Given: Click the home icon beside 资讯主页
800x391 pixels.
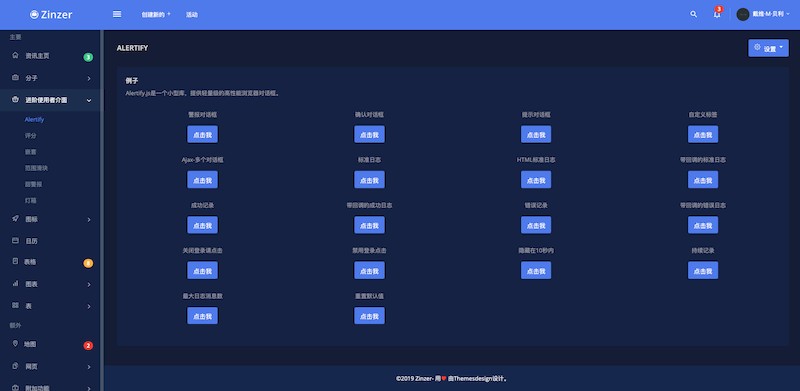Looking at the screenshot, I should tap(15, 55).
